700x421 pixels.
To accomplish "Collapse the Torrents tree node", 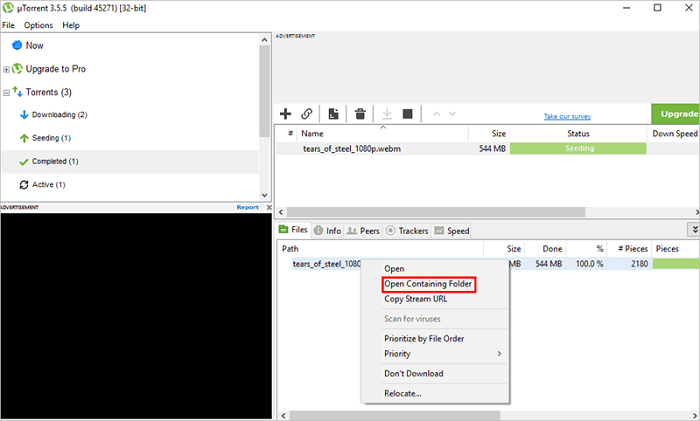I will click(x=7, y=92).
